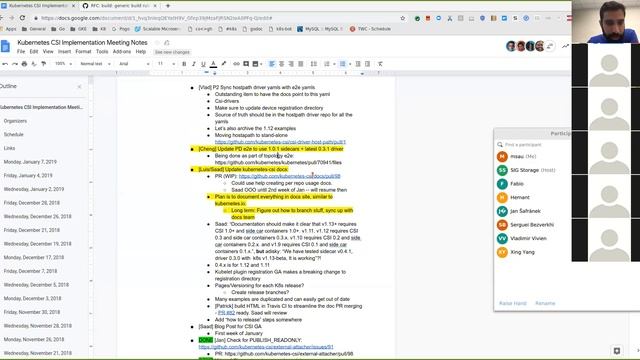Click the move-to-folder icon beside the title

167,42
